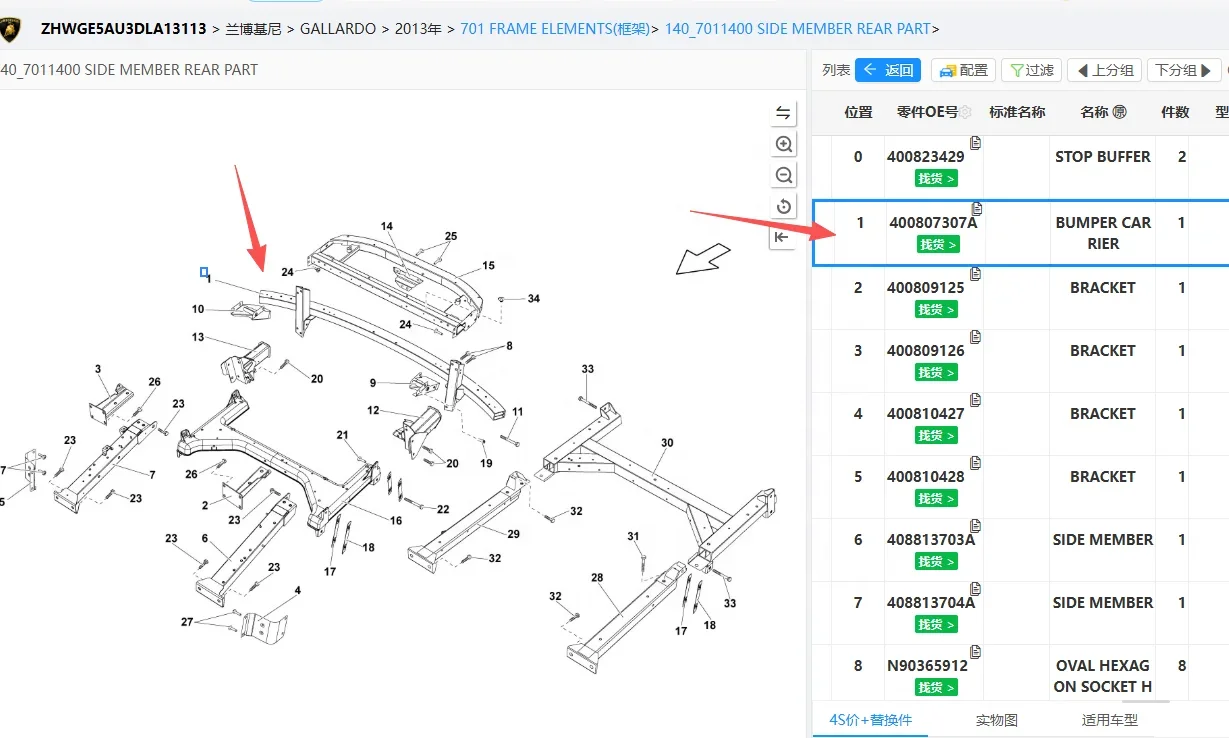This screenshot has height=738, width=1229.
Task: Click the 返回 back button
Action: (888, 70)
